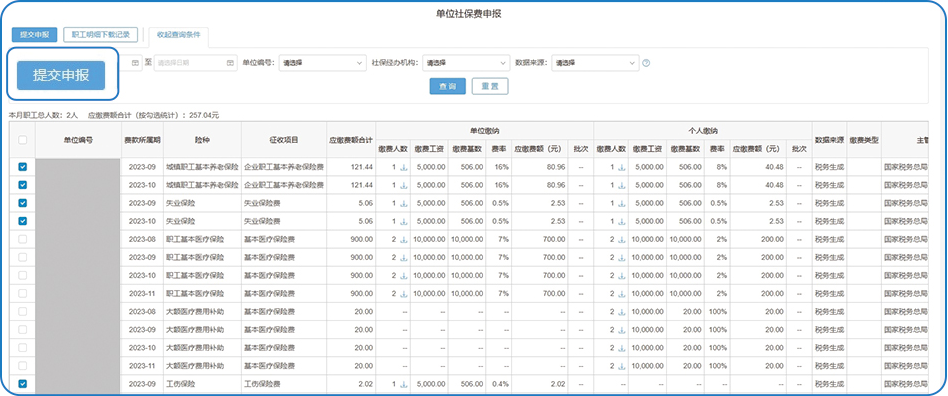Image resolution: width=948 pixels, height=396 pixels.
Task: Uncheck the 2023-10 城镇职工基本养老保险 row checkbox
Action: tap(23, 186)
